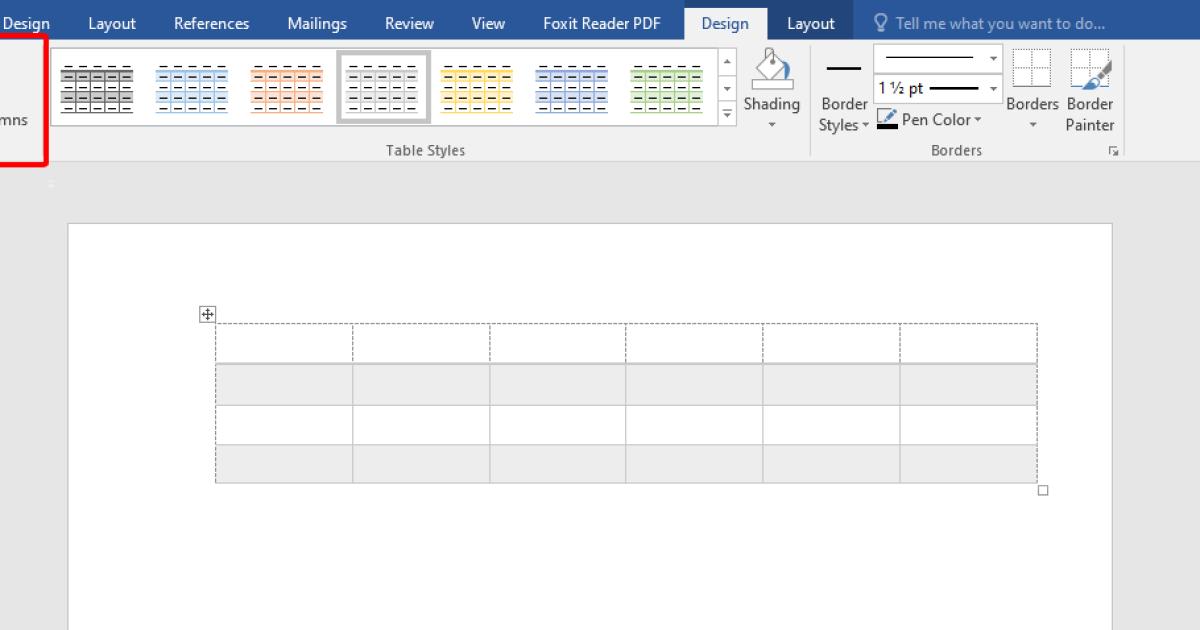Expand the Shading dropdown arrow

click(x=771, y=126)
